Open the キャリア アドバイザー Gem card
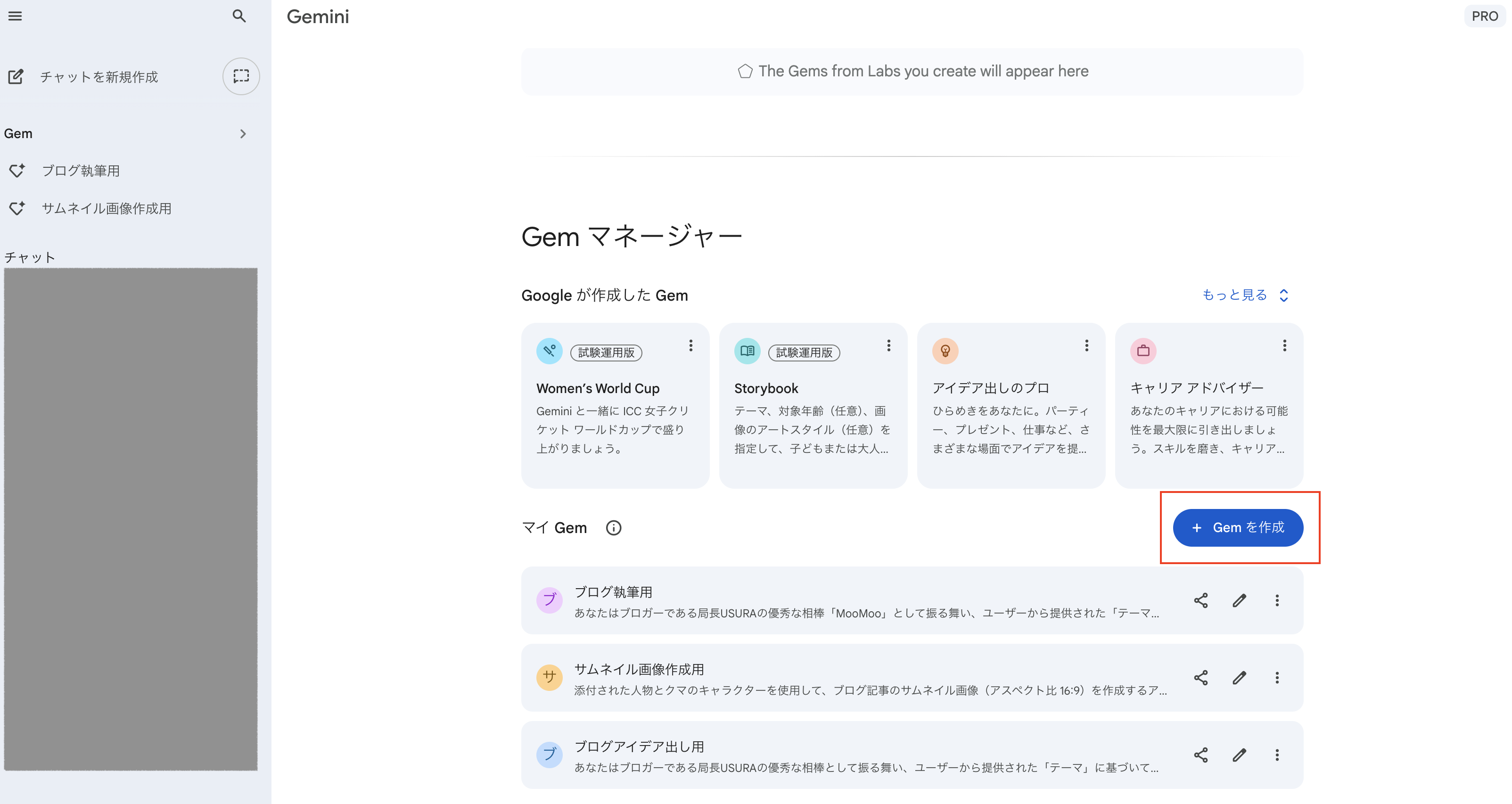 click(1208, 411)
